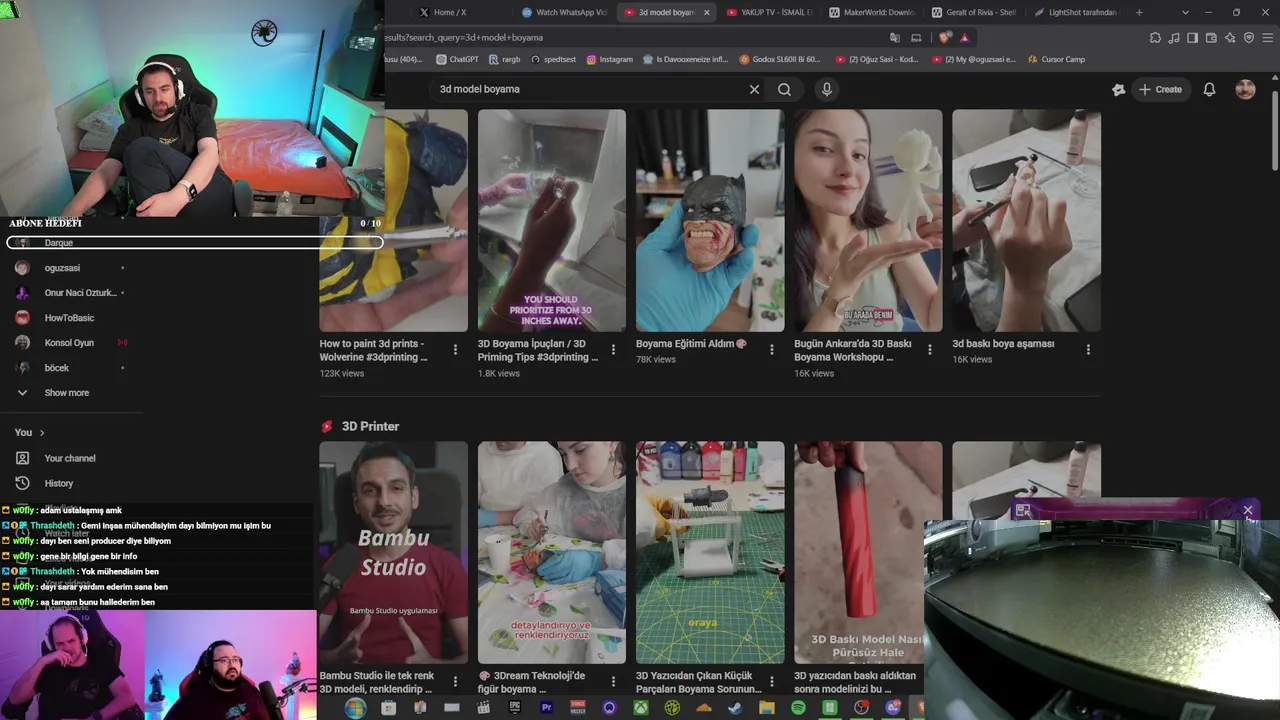This screenshot has width=1280, height=720.
Task: Open the Create menu
Action: [x=1160, y=89]
